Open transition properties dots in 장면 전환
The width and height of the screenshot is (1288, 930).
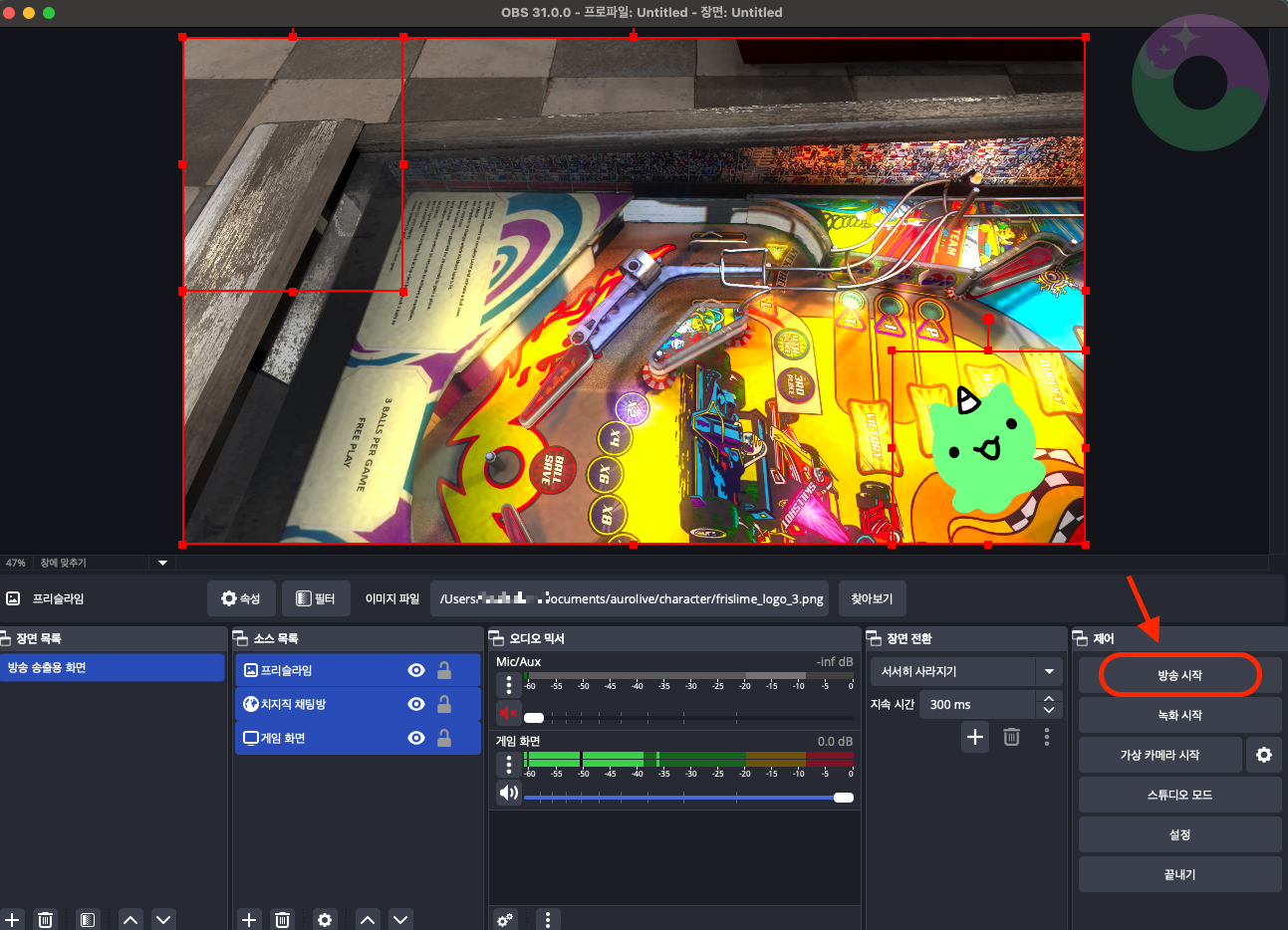point(1046,737)
